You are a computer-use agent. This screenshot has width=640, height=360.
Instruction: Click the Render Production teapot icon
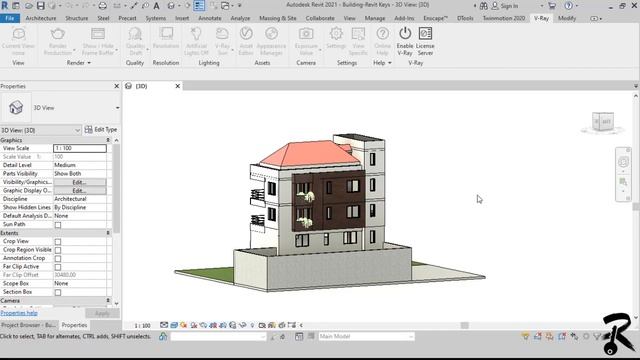tap(58, 33)
